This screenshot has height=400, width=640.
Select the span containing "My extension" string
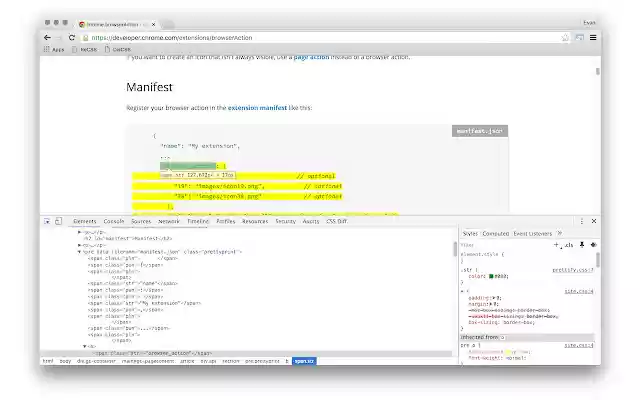click(x=144, y=303)
